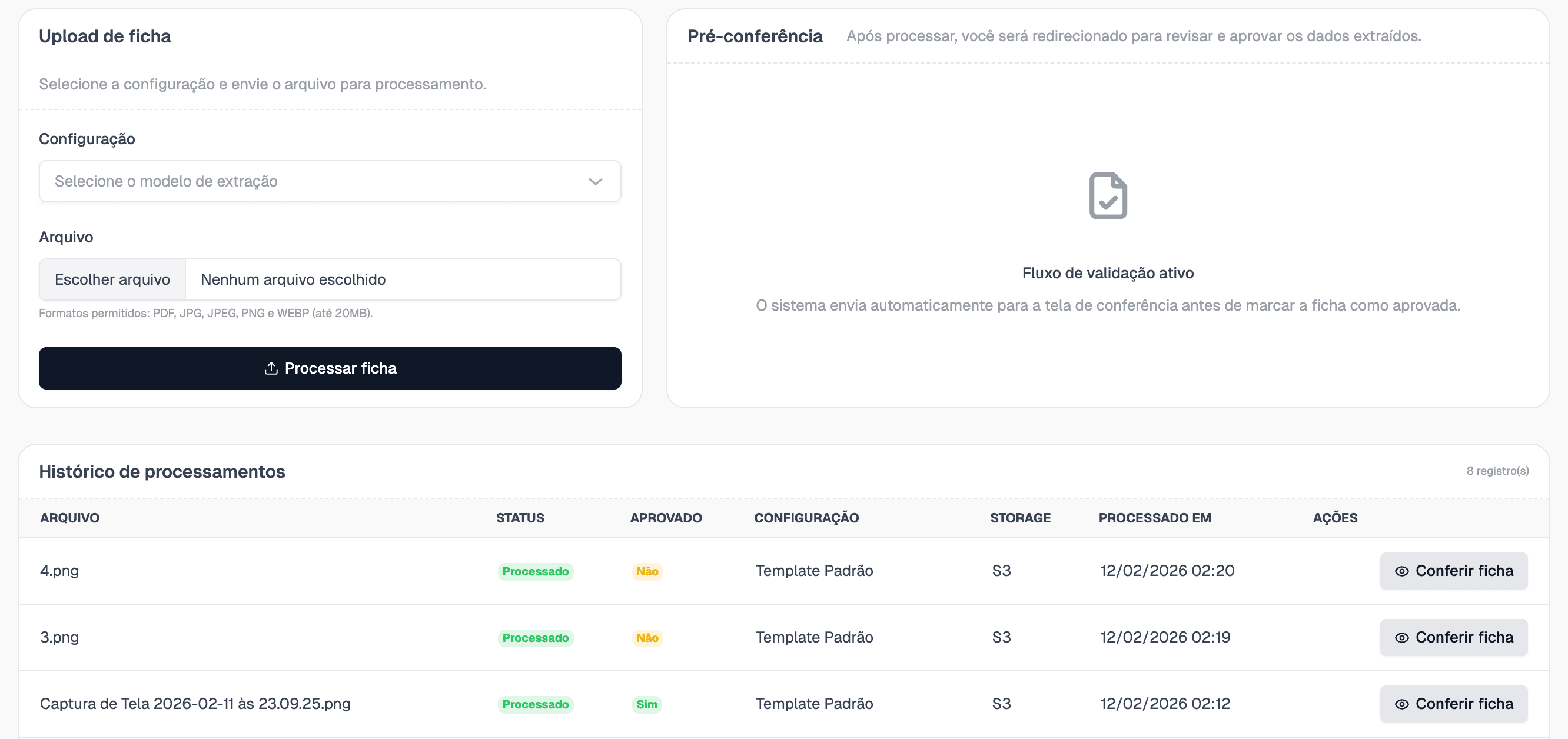Click the Não badge for 3.png

647,638
